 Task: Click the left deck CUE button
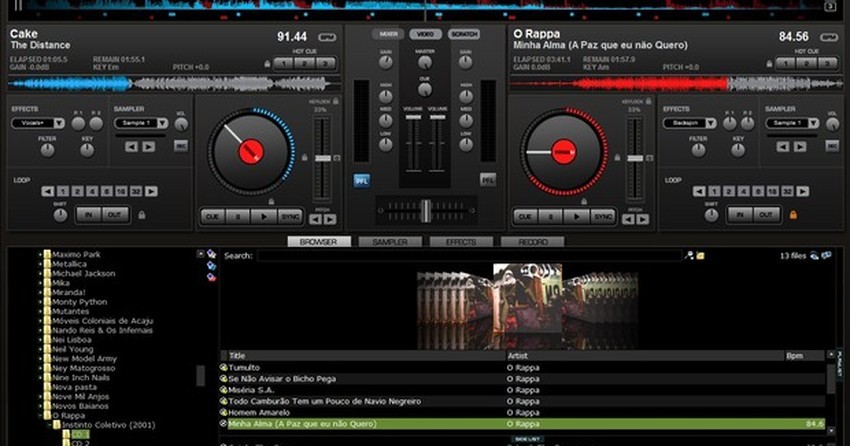click(x=212, y=217)
